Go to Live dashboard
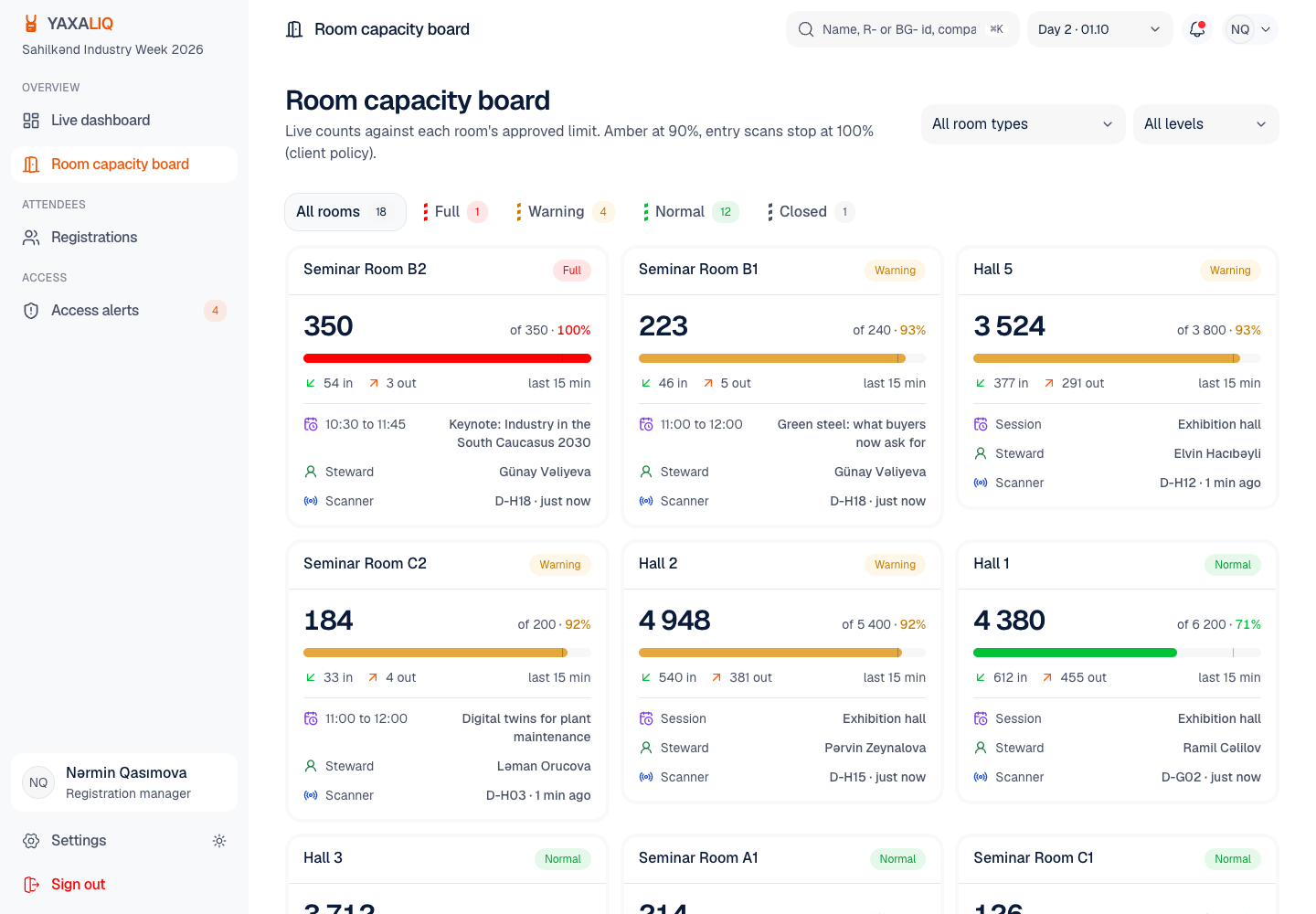 click(x=124, y=121)
